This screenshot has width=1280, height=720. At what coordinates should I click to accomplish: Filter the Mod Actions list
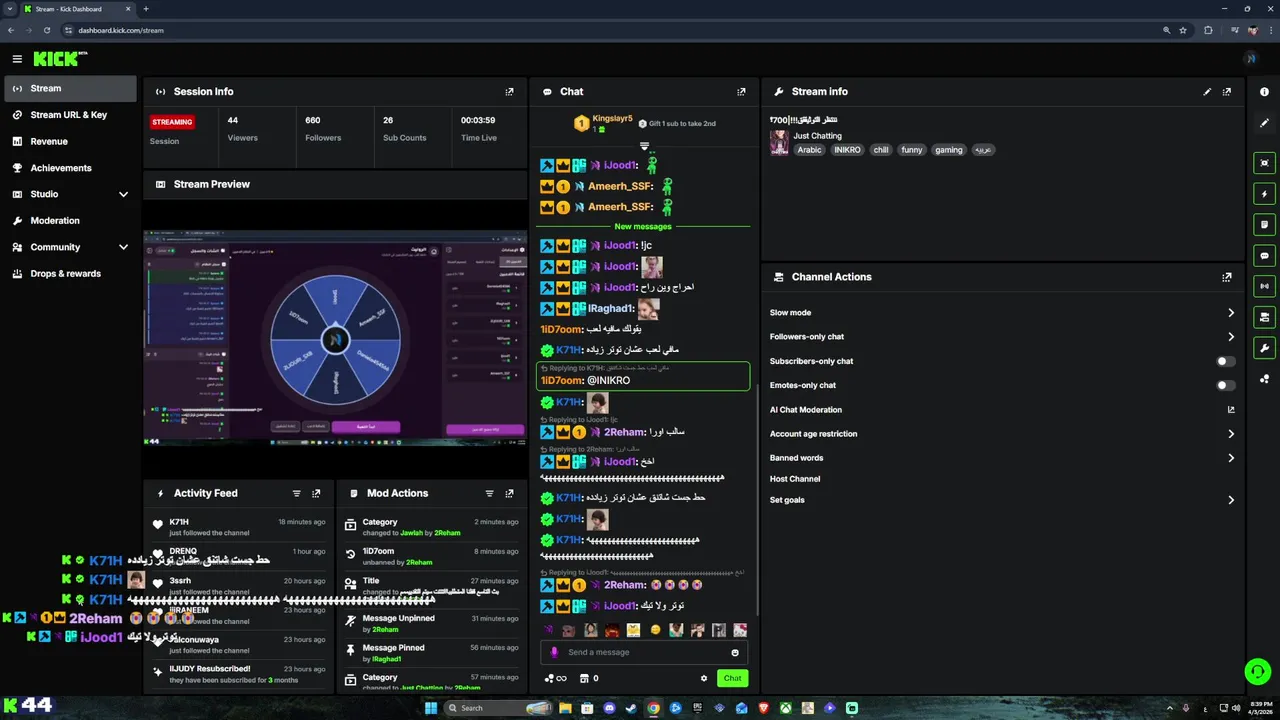(x=489, y=493)
